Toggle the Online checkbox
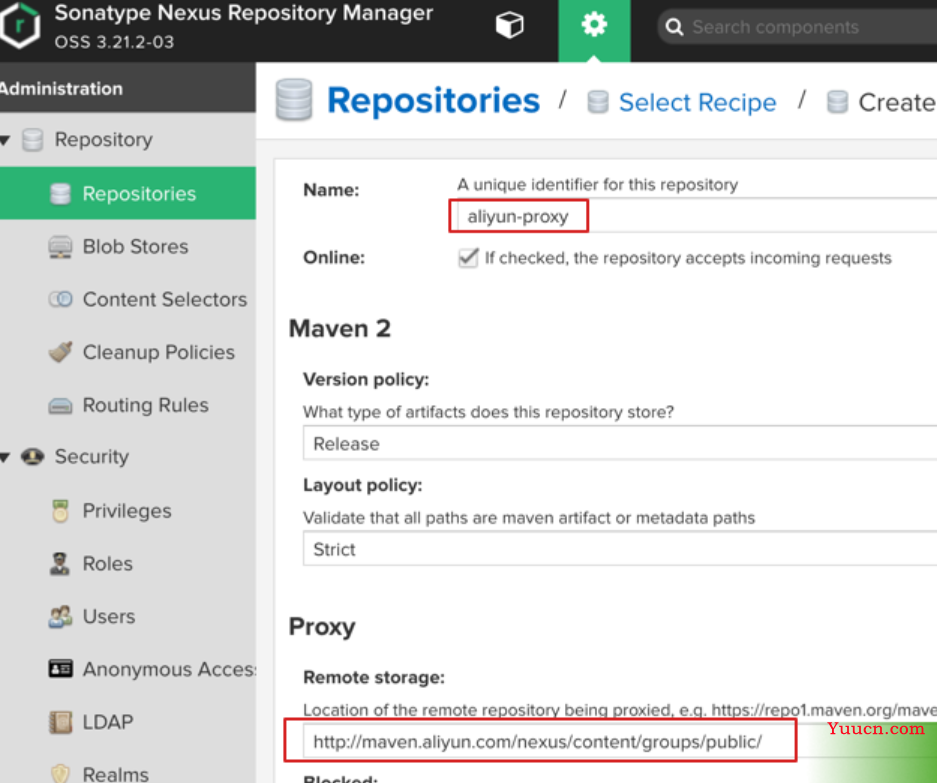This screenshot has height=783, width=937. (x=468, y=258)
